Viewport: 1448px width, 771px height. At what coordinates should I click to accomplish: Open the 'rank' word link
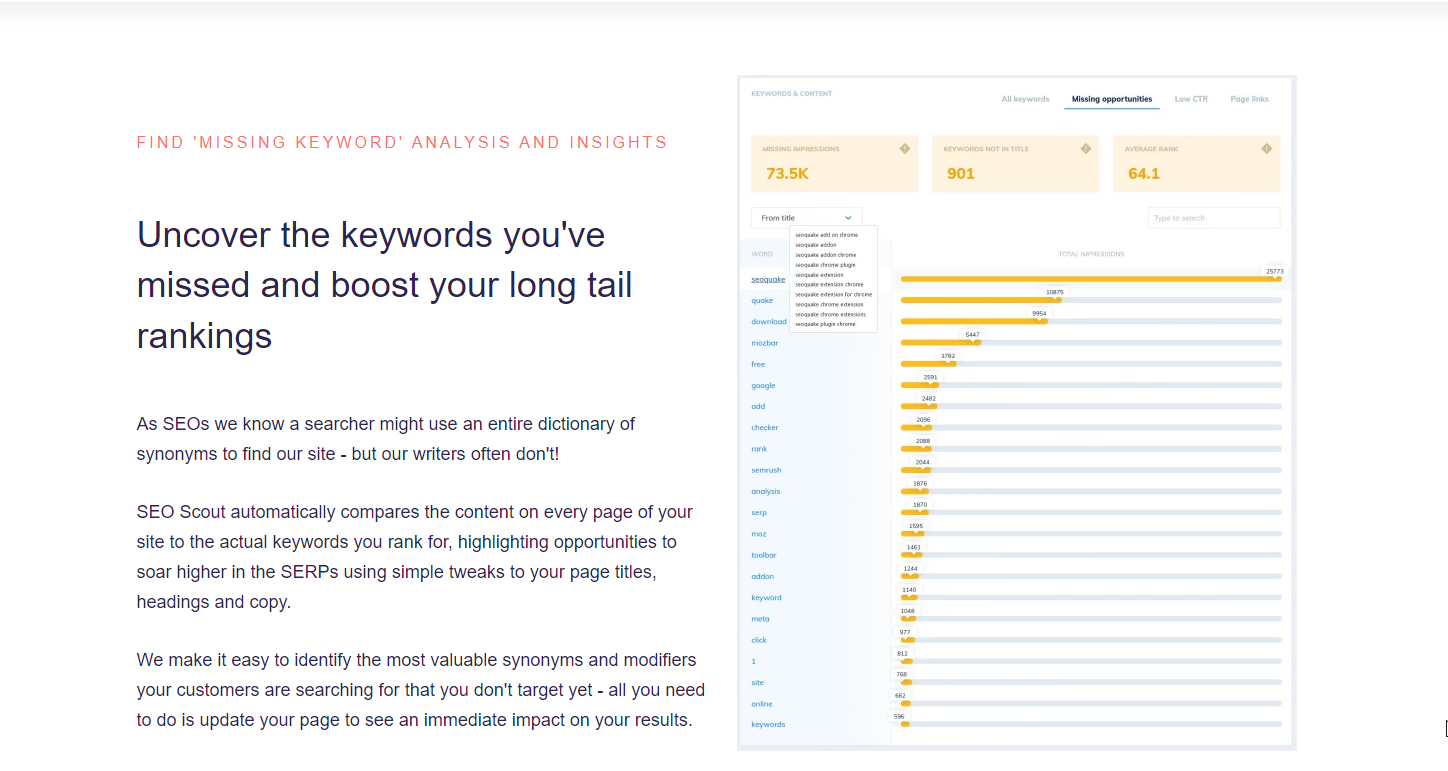click(x=759, y=449)
